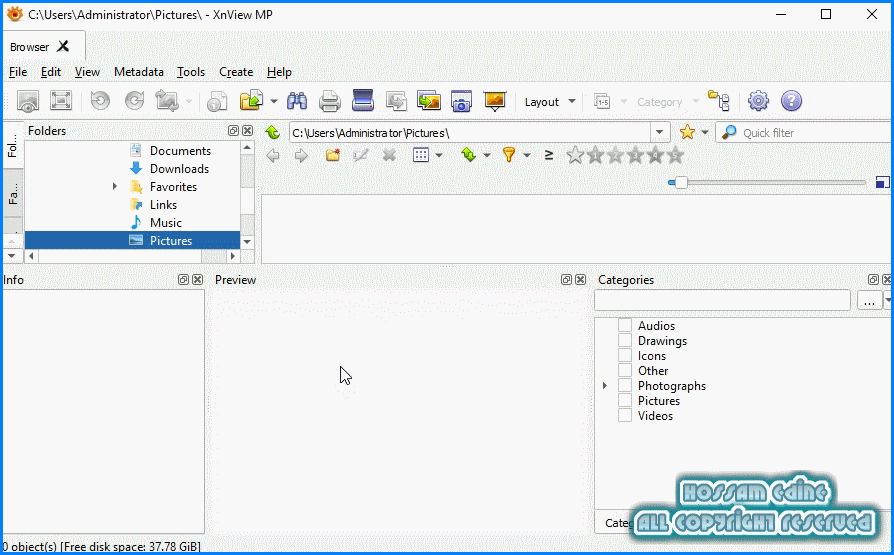
Task: Start Slideshow with the projector screen icon
Action: [494, 102]
